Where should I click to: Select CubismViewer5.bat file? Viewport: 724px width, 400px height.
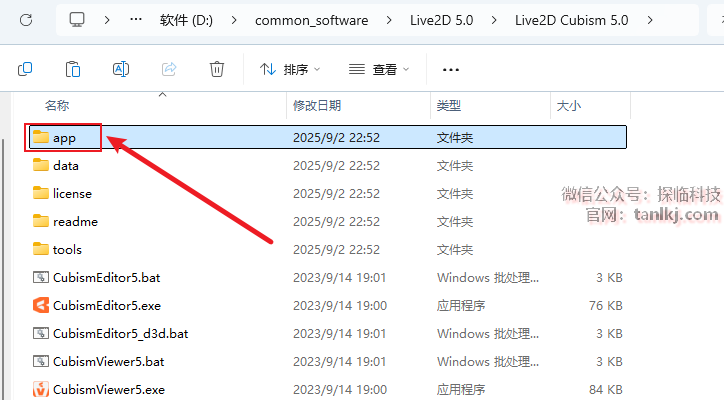coord(109,362)
